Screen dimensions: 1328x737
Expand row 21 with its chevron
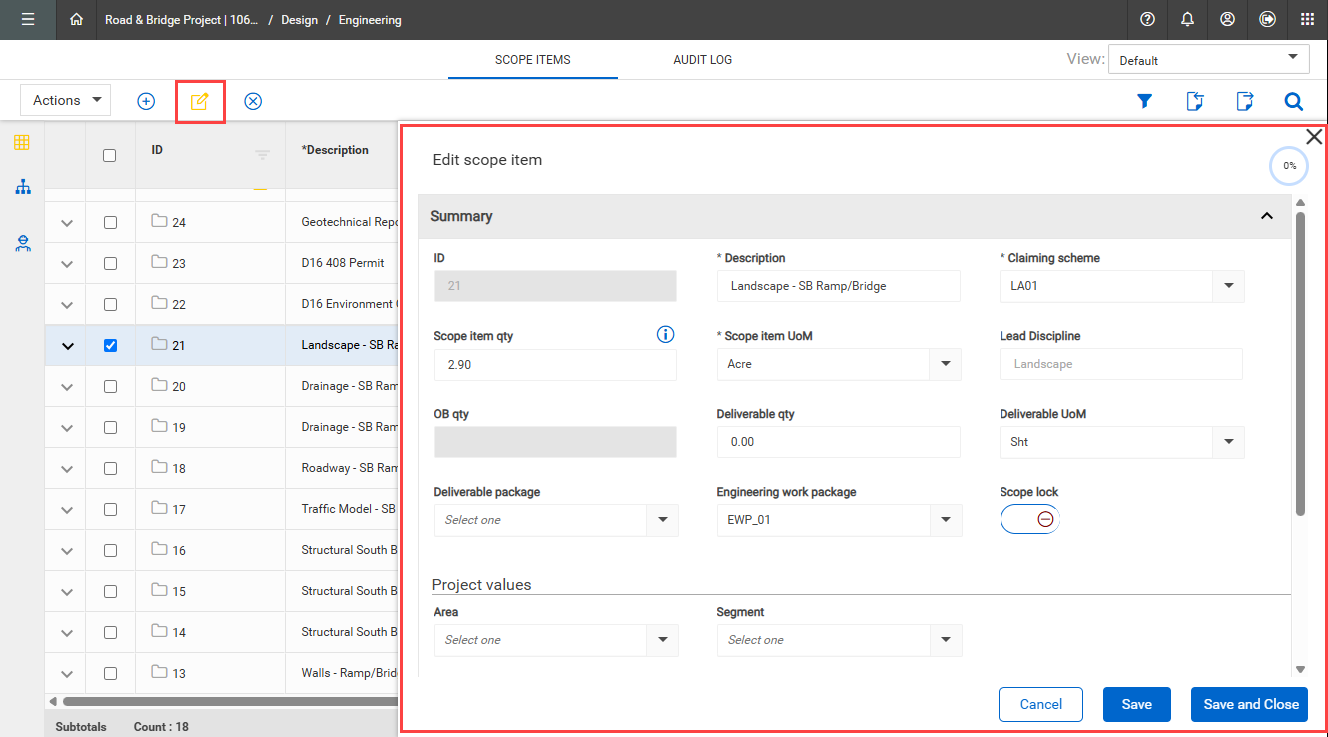coord(67,346)
